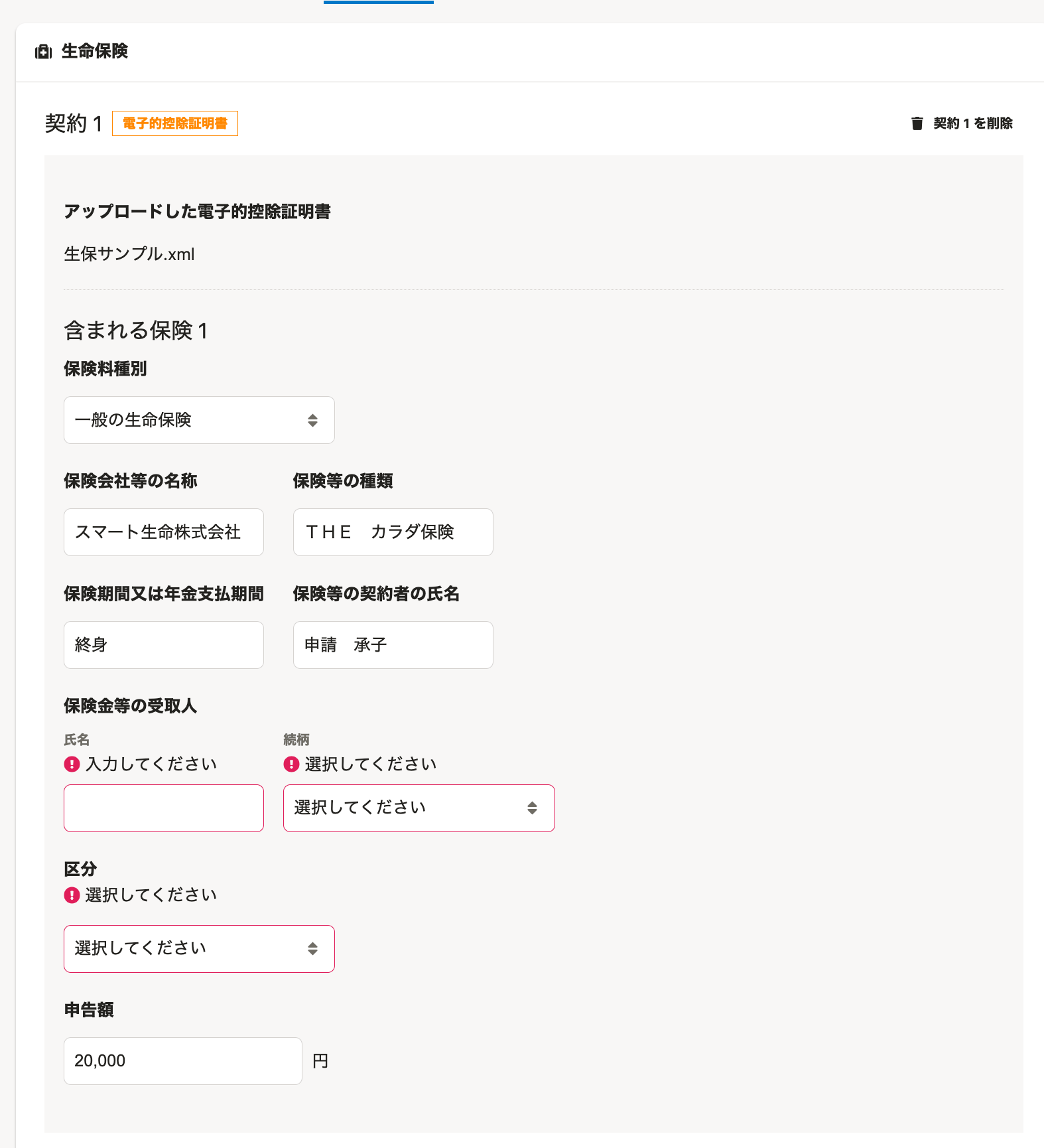1044x1148 pixels.
Task: Delete contract via 契約1を削除 button
Action: click(x=972, y=123)
